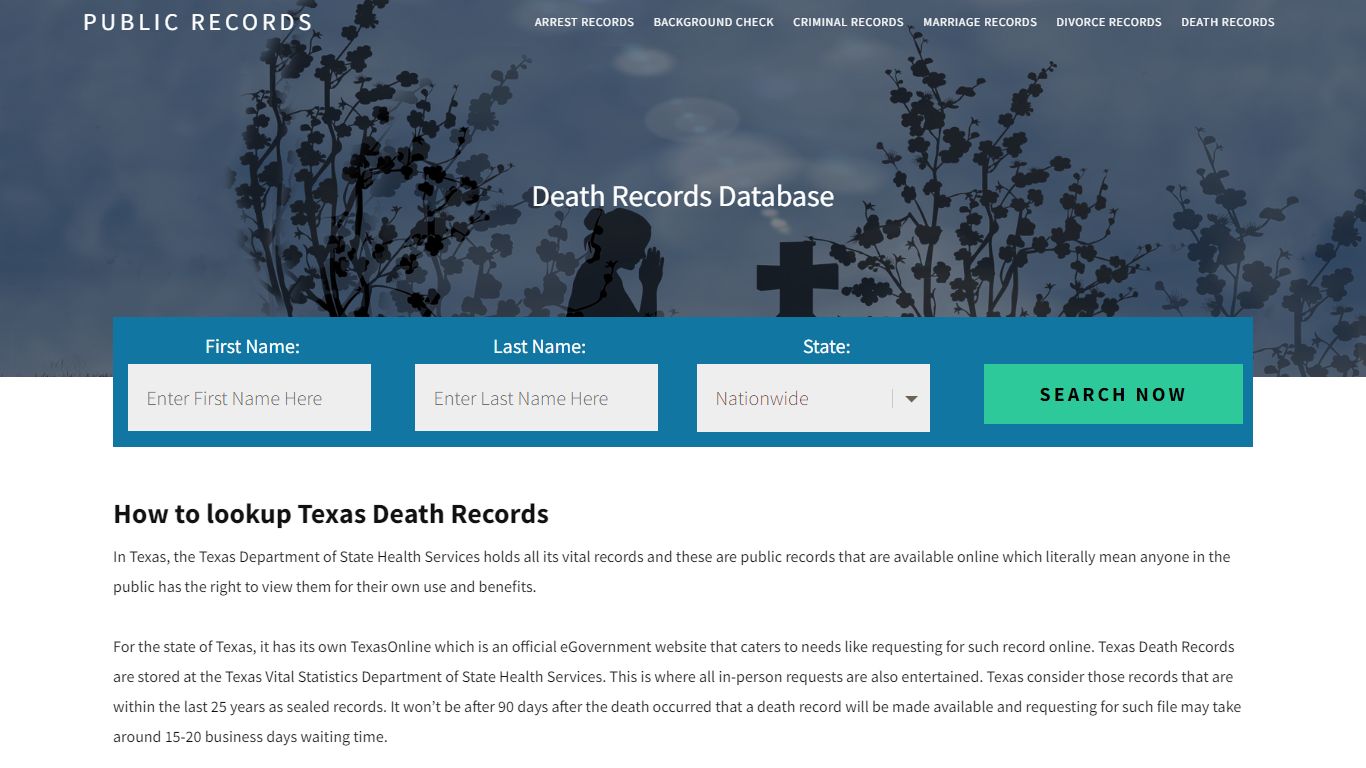The image size is (1366, 768).
Task: Open the Arrest Records menu item
Action: click(584, 22)
